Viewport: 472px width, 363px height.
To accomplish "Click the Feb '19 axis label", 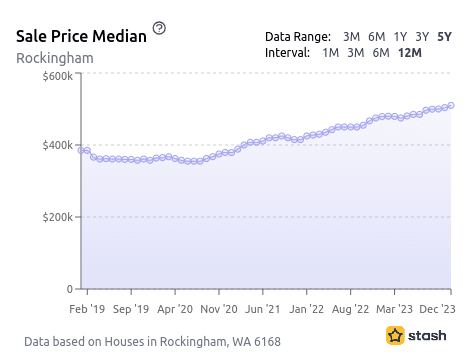I will [x=87, y=309].
